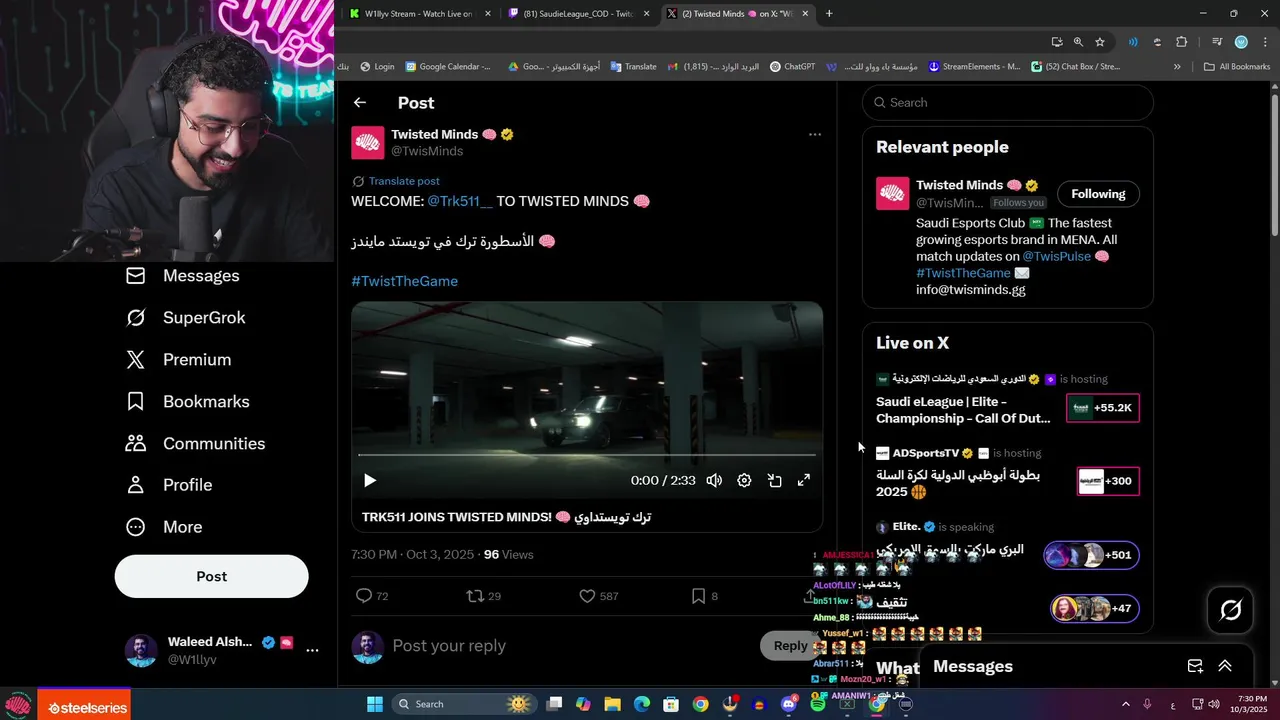Open File Explorer from taskbar
This screenshot has height=720, width=1280.
tap(612, 704)
